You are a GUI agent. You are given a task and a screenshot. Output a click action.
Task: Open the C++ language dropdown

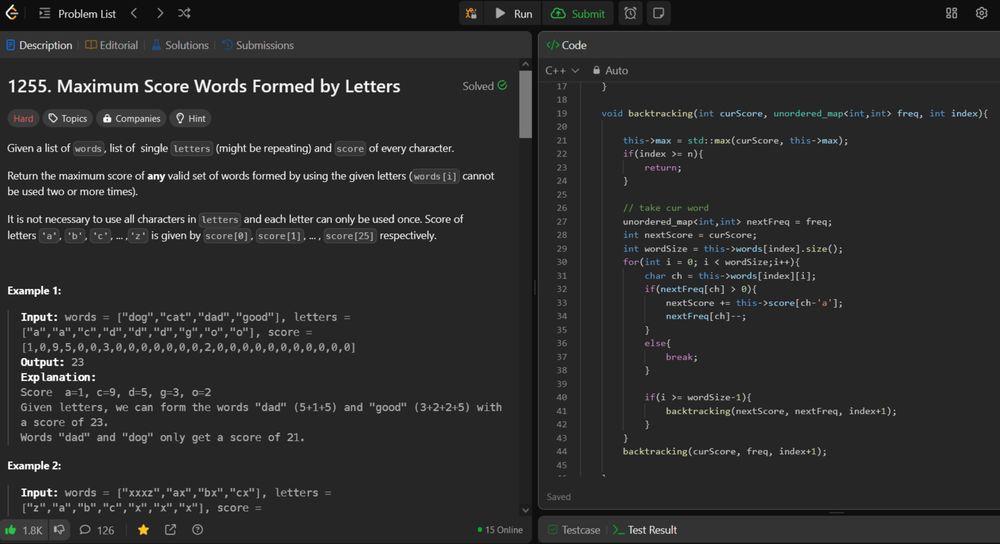coord(562,70)
